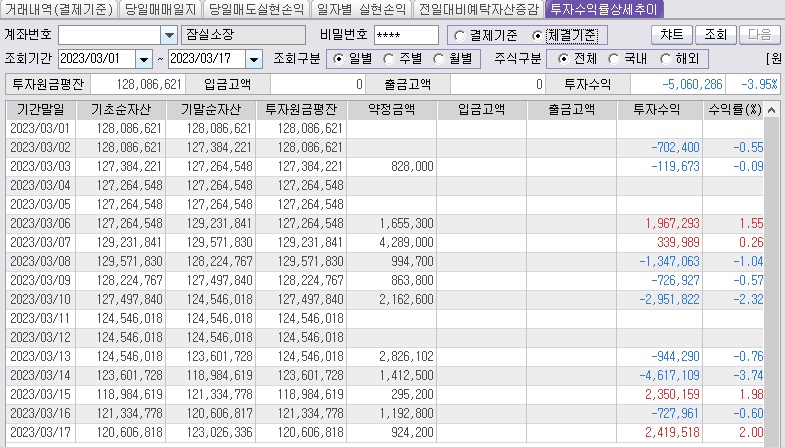Click the -3.74 return rate cell
This screenshot has width=785, height=447.
point(734,375)
